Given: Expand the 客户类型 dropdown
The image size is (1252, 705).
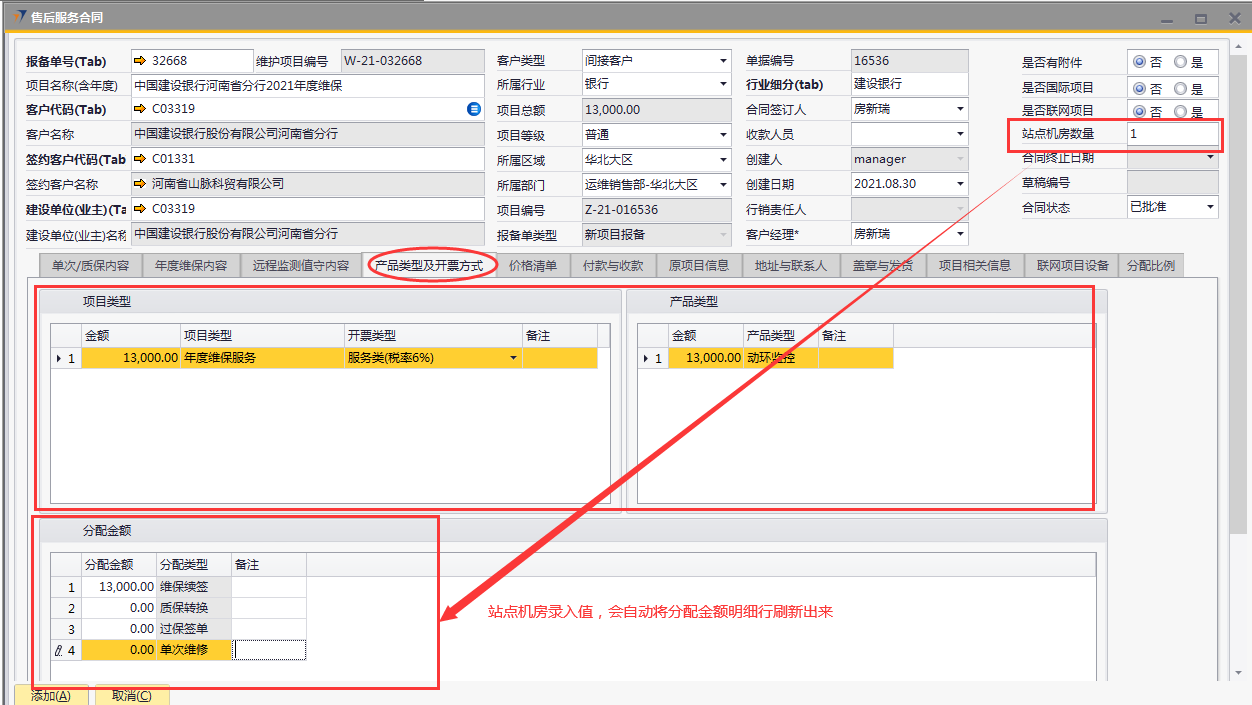Looking at the screenshot, I should click(723, 61).
